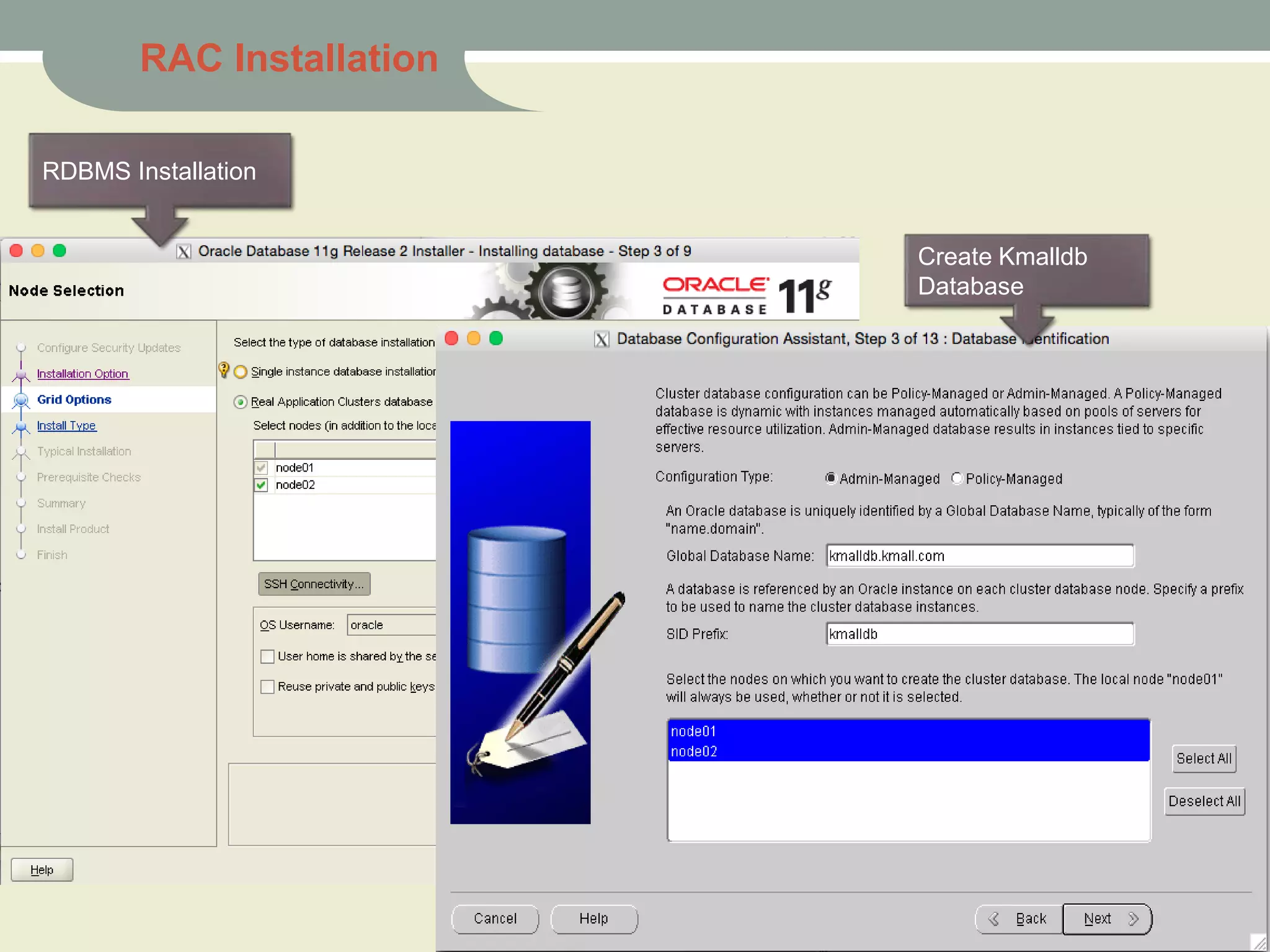Screen dimensions: 1270x952
Task: Open Installation Option step in installer sidebar
Action: pos(82,374)
